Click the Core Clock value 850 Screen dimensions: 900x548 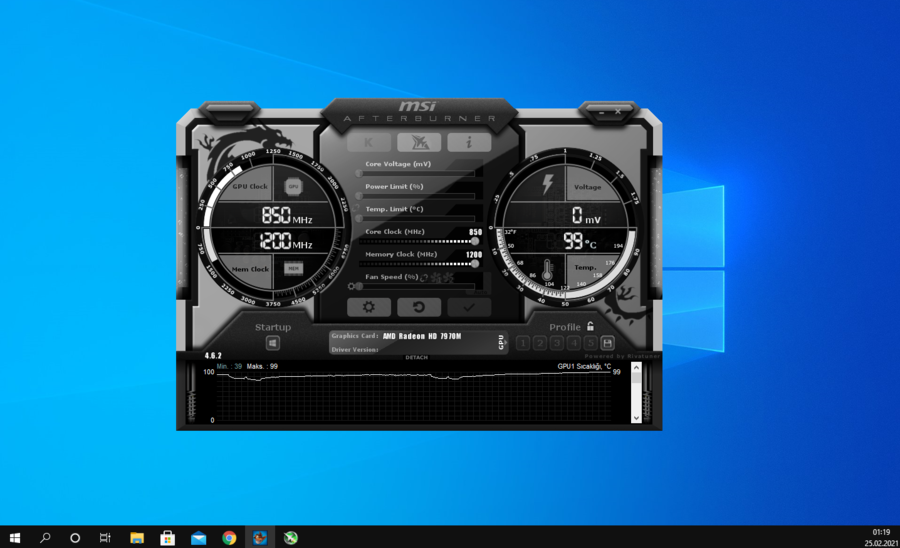coord(475,232)
